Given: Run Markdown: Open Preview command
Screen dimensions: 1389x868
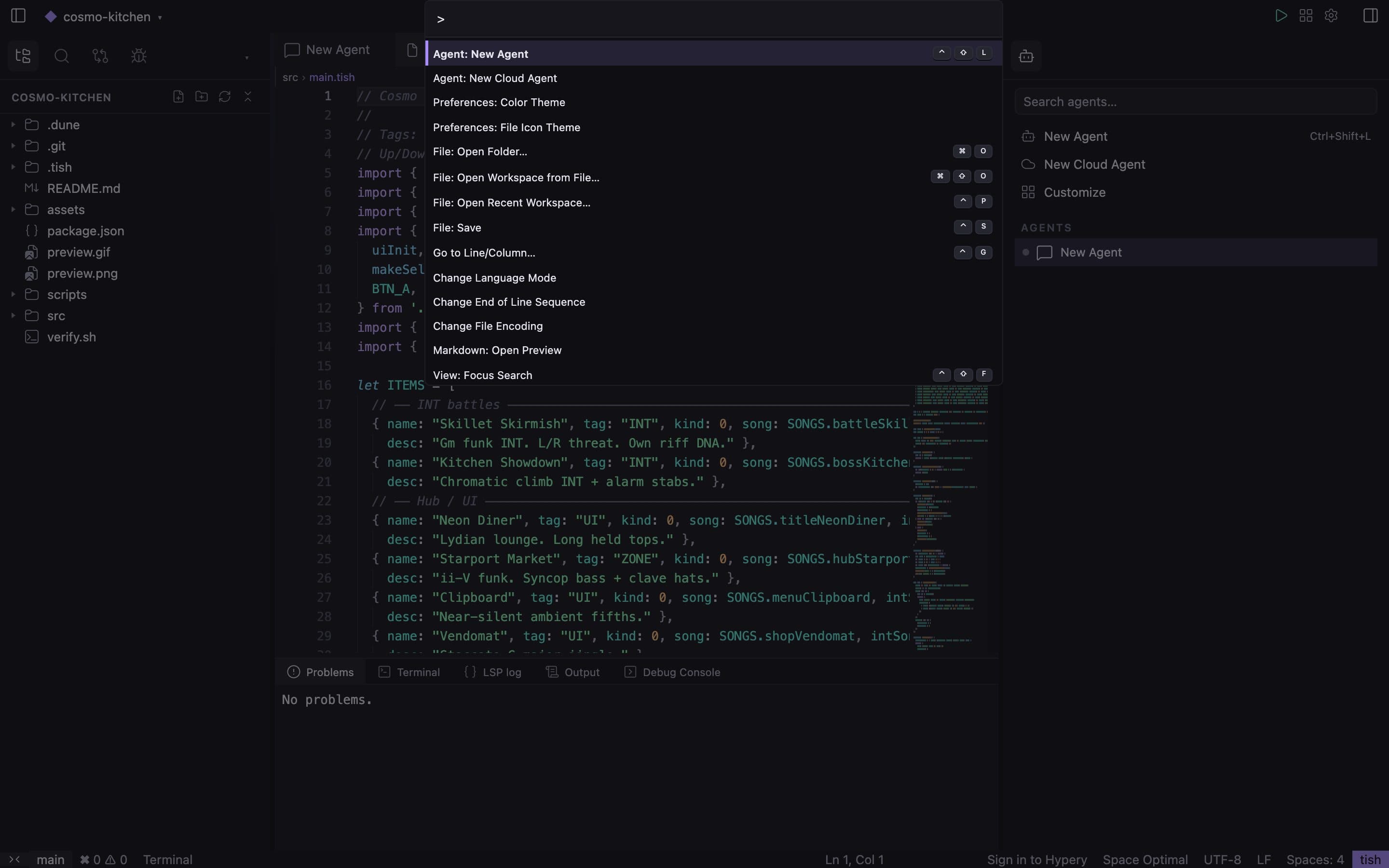Looking at the screenshot, I should (x=713, y=350).
